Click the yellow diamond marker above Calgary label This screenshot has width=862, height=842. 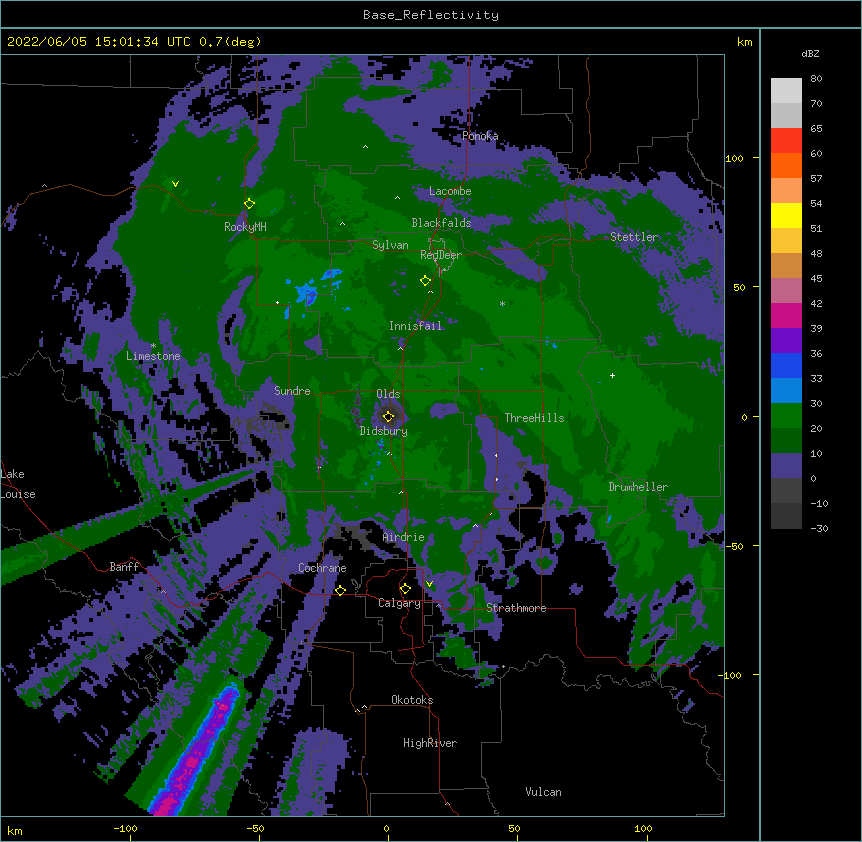pos(405,589)
